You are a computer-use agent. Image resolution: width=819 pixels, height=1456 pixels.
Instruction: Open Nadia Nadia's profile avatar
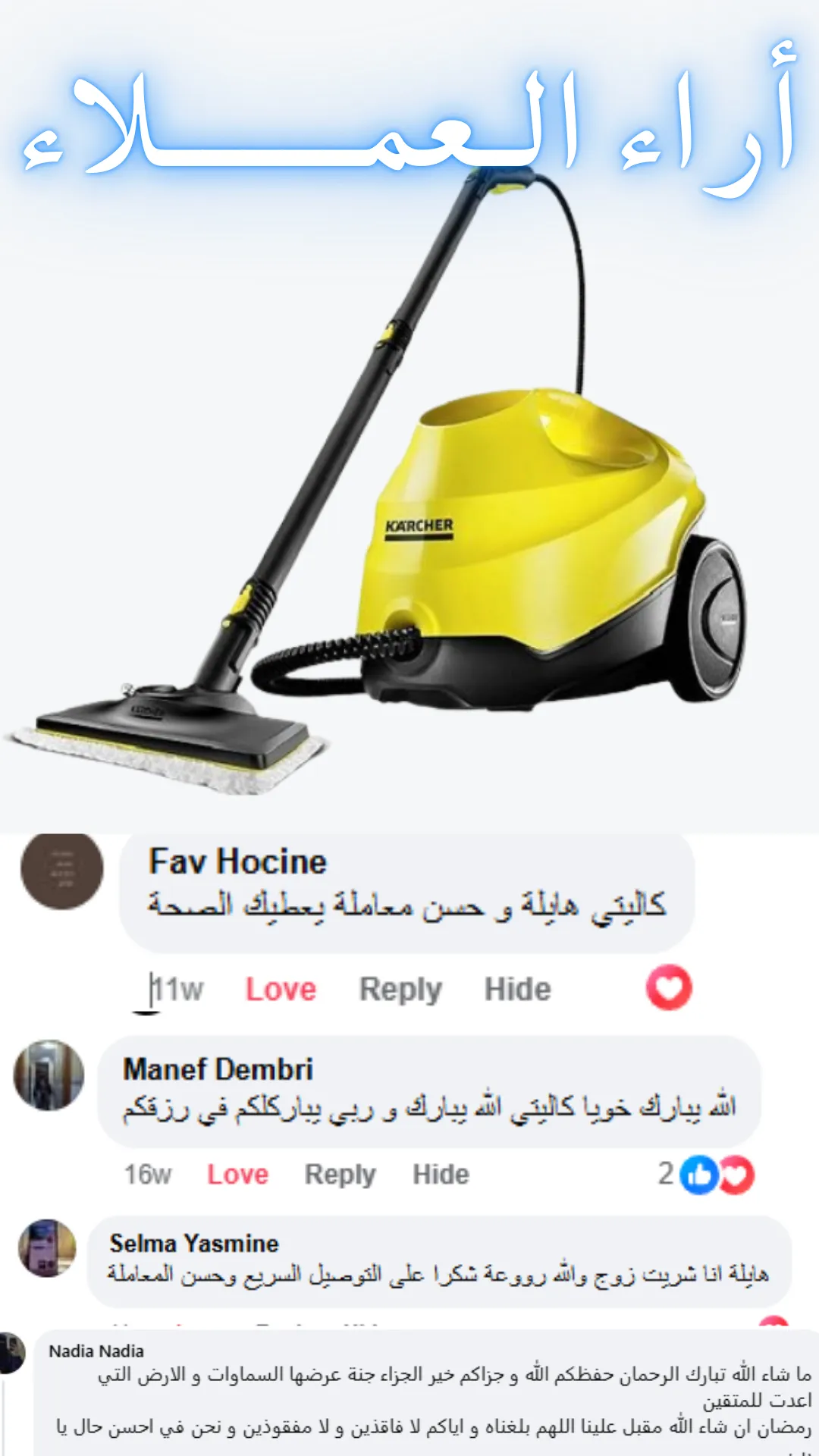[x=11, y=1352]
